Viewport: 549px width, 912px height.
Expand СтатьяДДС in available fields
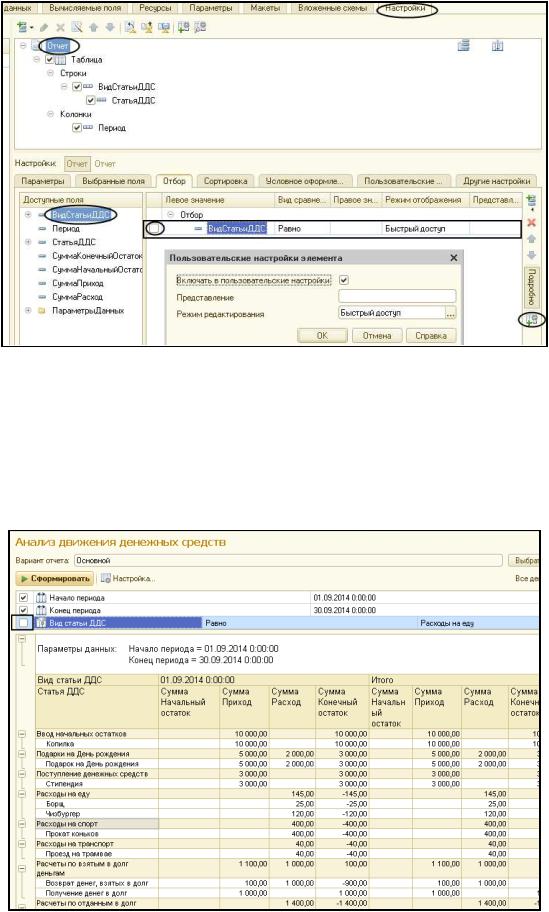point(28,242)
